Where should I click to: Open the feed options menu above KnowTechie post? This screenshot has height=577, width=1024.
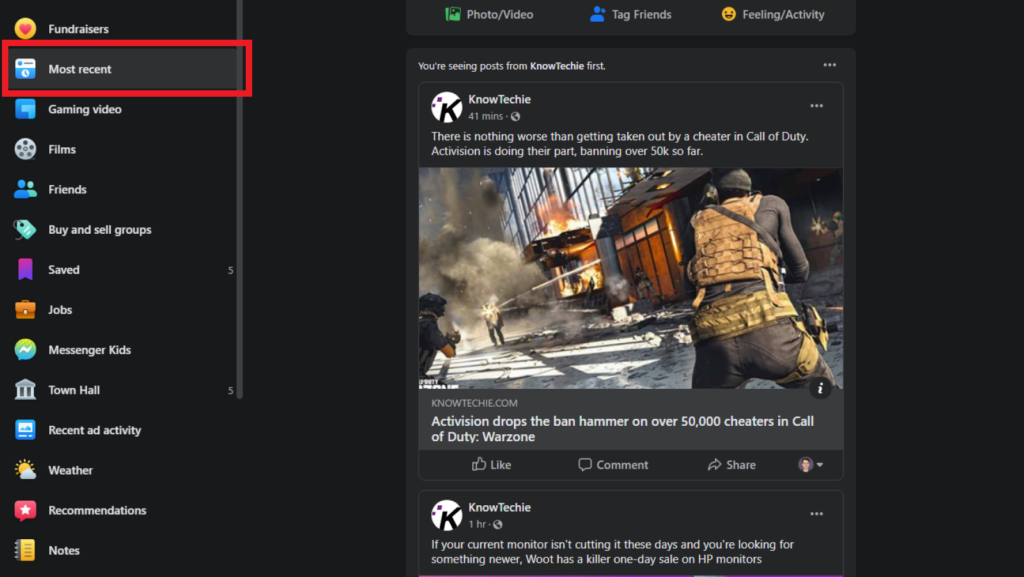point(829,65)
